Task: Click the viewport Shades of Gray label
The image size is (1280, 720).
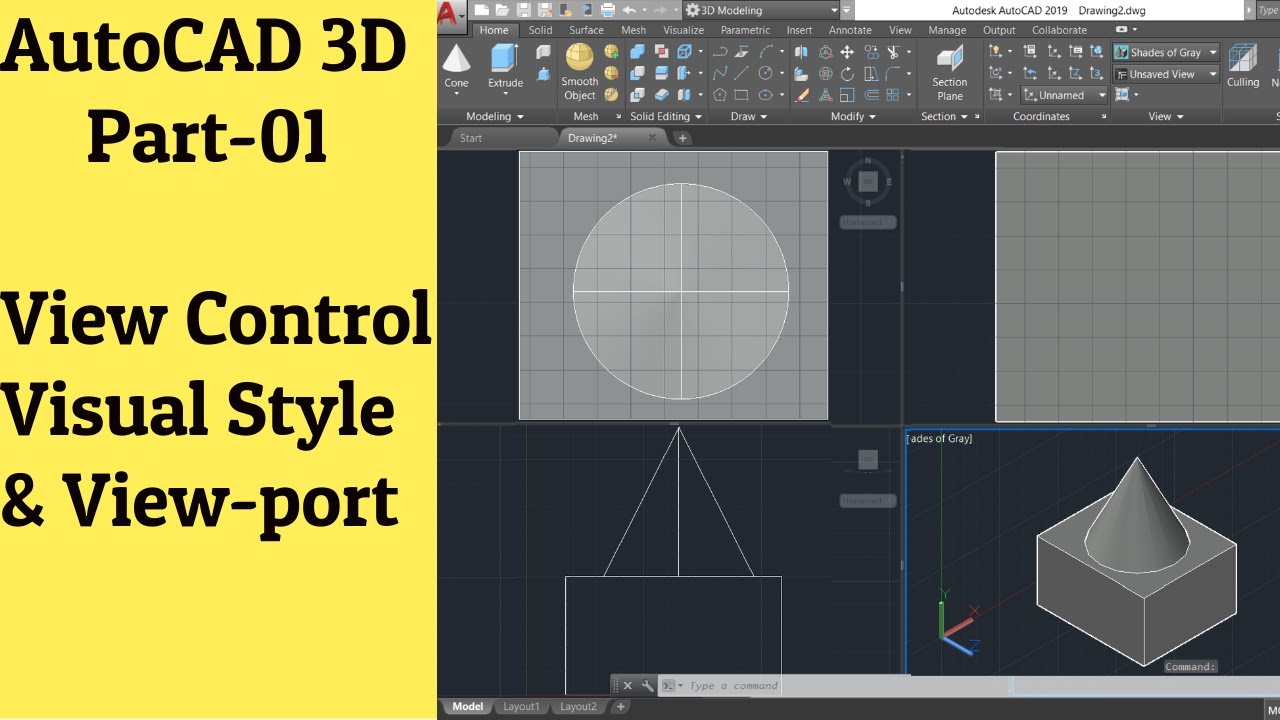Action: pos(939,439)
